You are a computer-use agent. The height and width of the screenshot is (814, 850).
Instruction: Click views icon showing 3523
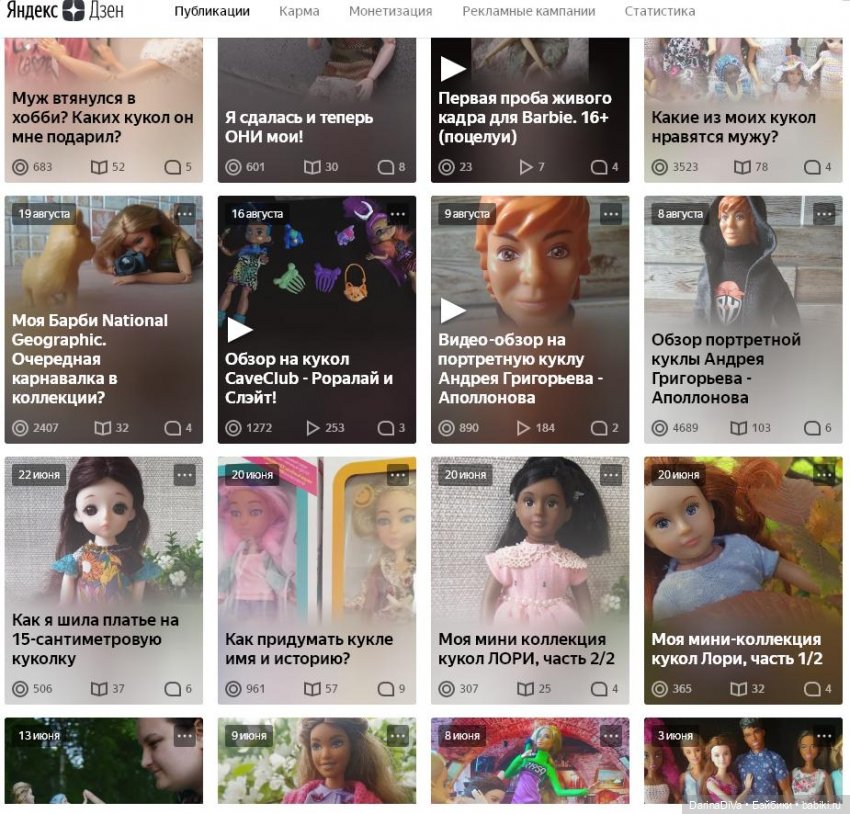pyautogui.click(x=659, y=167)
